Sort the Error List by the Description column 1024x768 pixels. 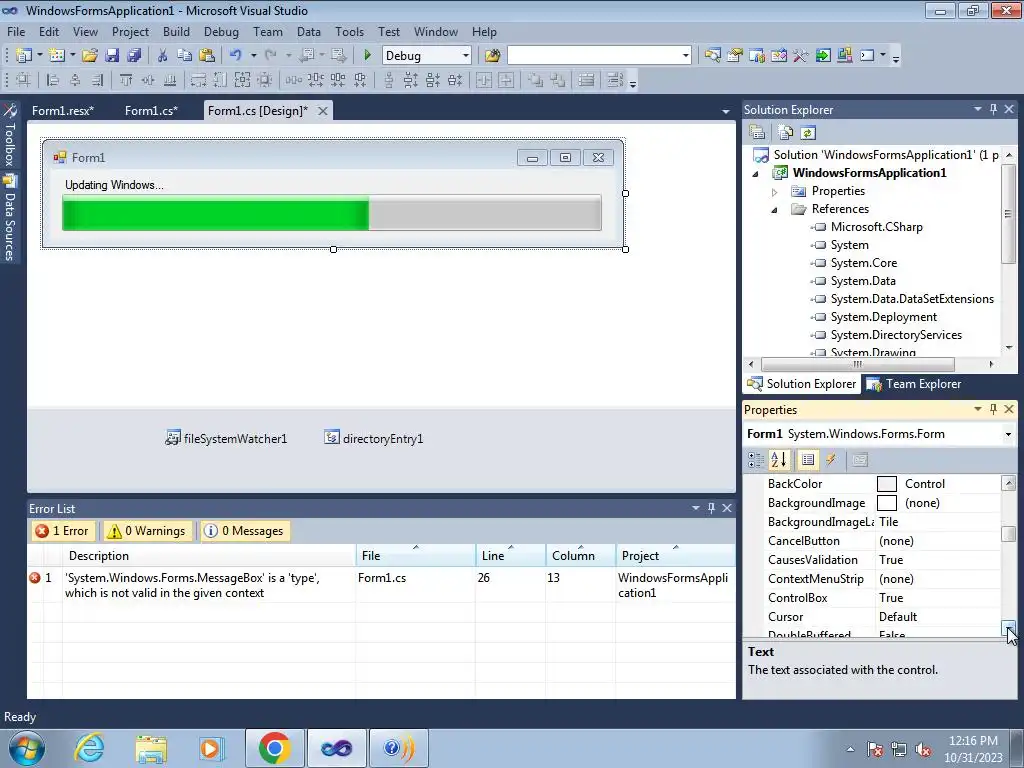[209, 556]
